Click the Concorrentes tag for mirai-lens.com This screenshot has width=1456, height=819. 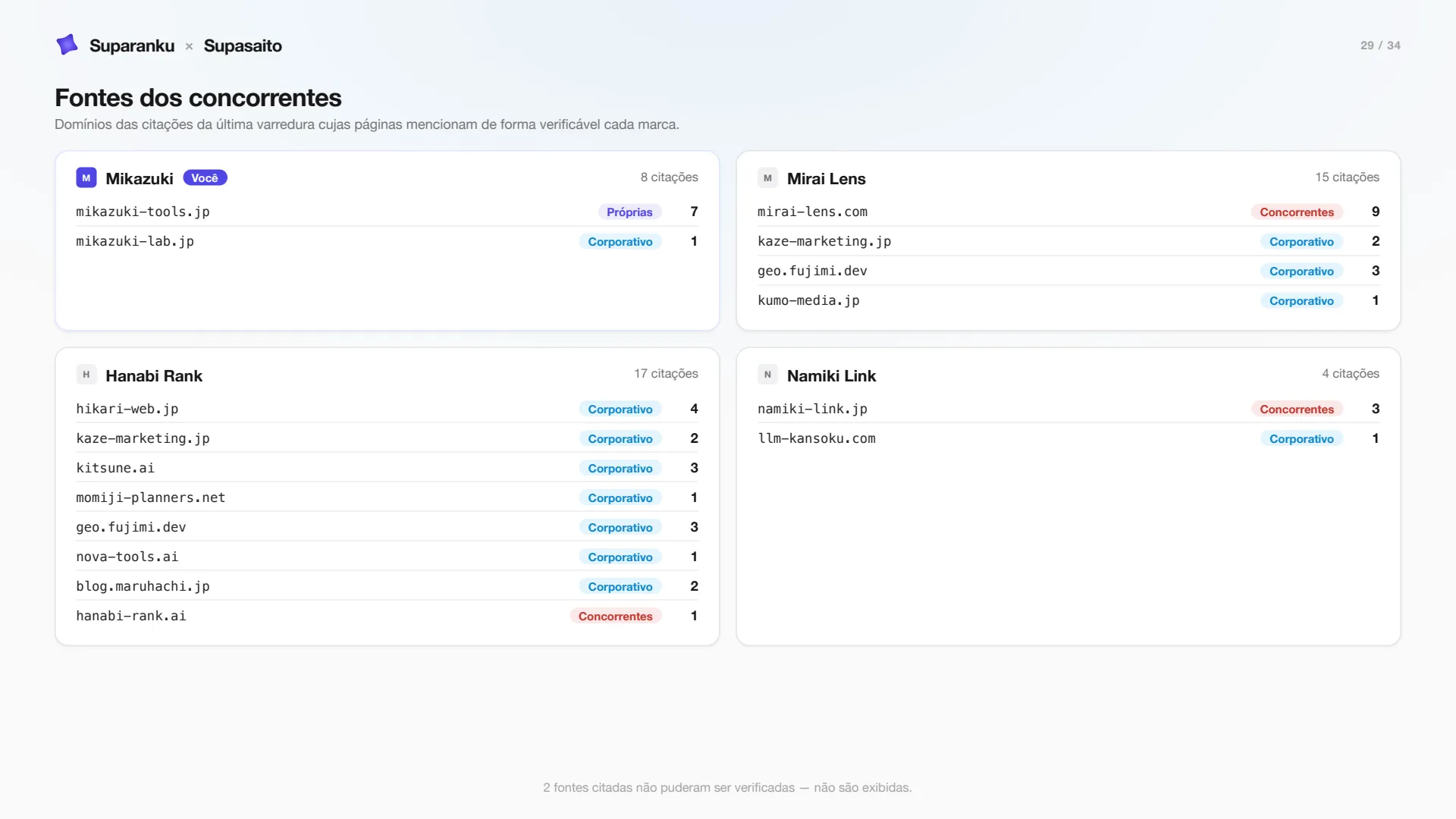1297,212
